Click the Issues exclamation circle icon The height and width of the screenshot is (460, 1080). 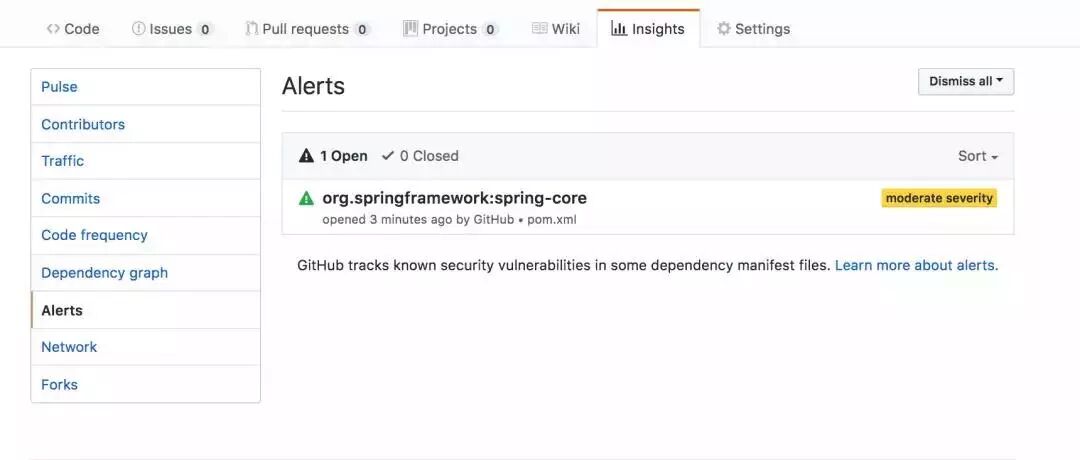[x=138, y=29]
